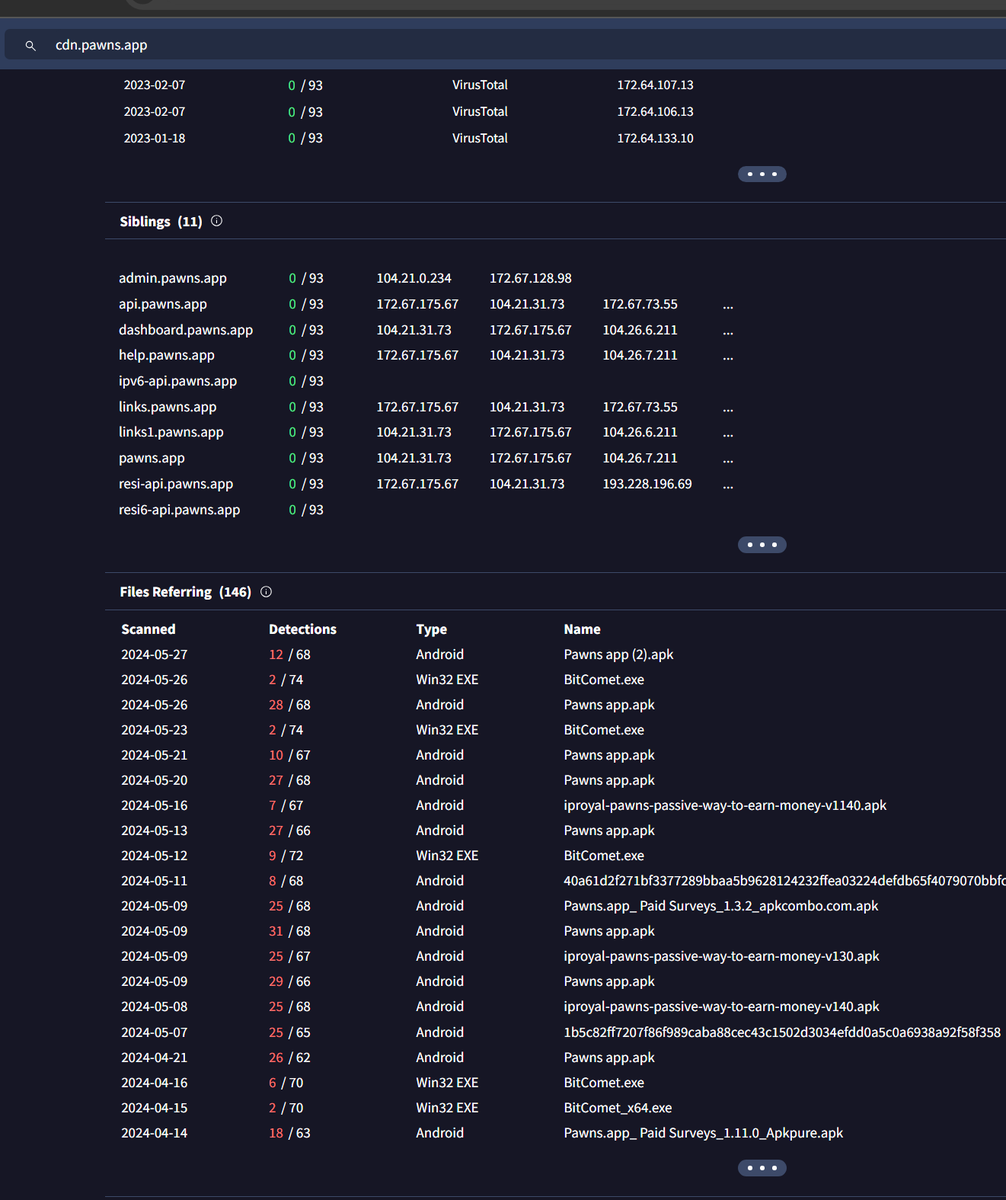Click the 18 / 63 detections value
Image resolution: width=1006 pixels, height=1200 pixels.
(x=289, y=1133)
